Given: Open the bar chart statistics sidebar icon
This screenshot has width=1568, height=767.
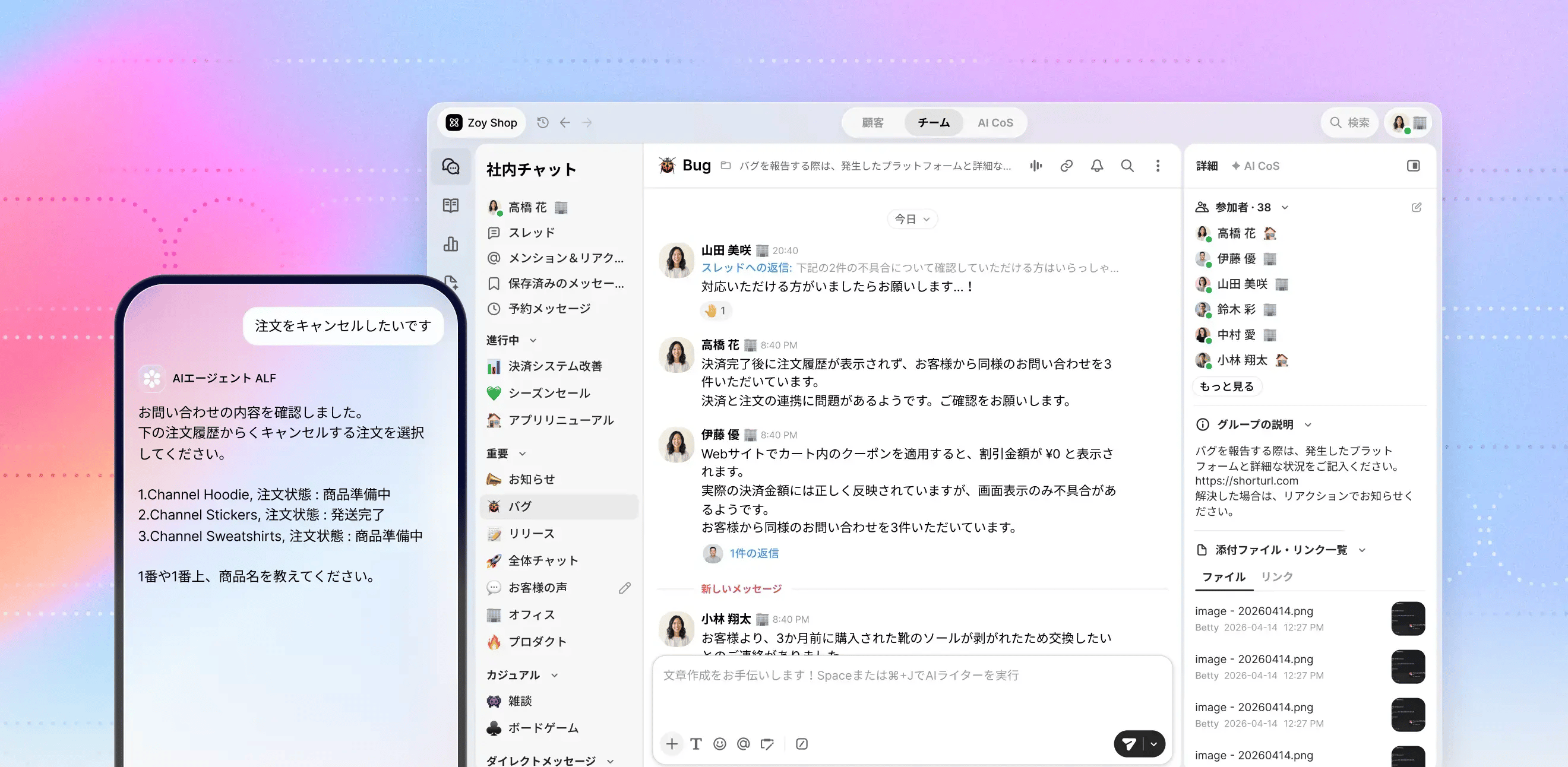Looking at the screenshot, I should pos(451,244).
